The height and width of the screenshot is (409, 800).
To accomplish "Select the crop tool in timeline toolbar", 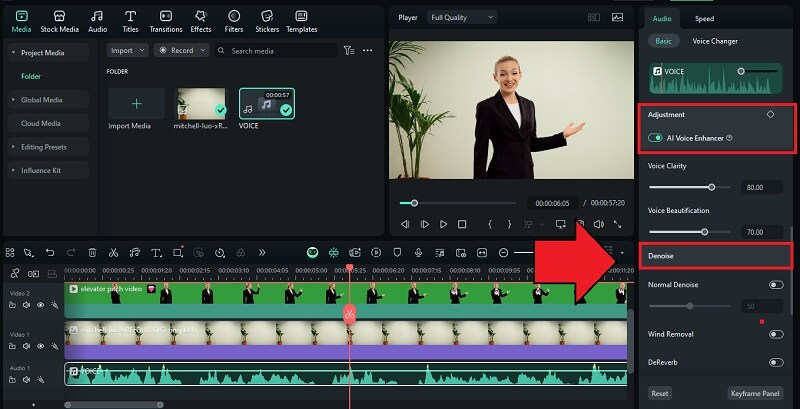I will click(178, 252).
